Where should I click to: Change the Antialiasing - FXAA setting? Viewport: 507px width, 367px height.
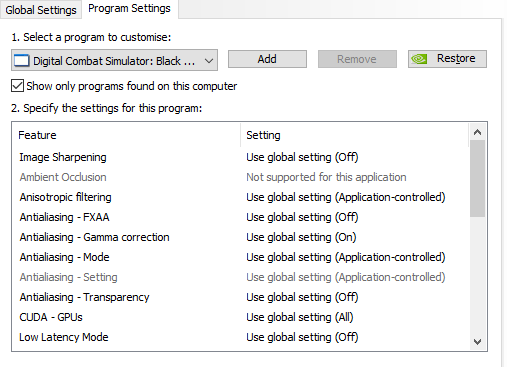click(302, 217)
